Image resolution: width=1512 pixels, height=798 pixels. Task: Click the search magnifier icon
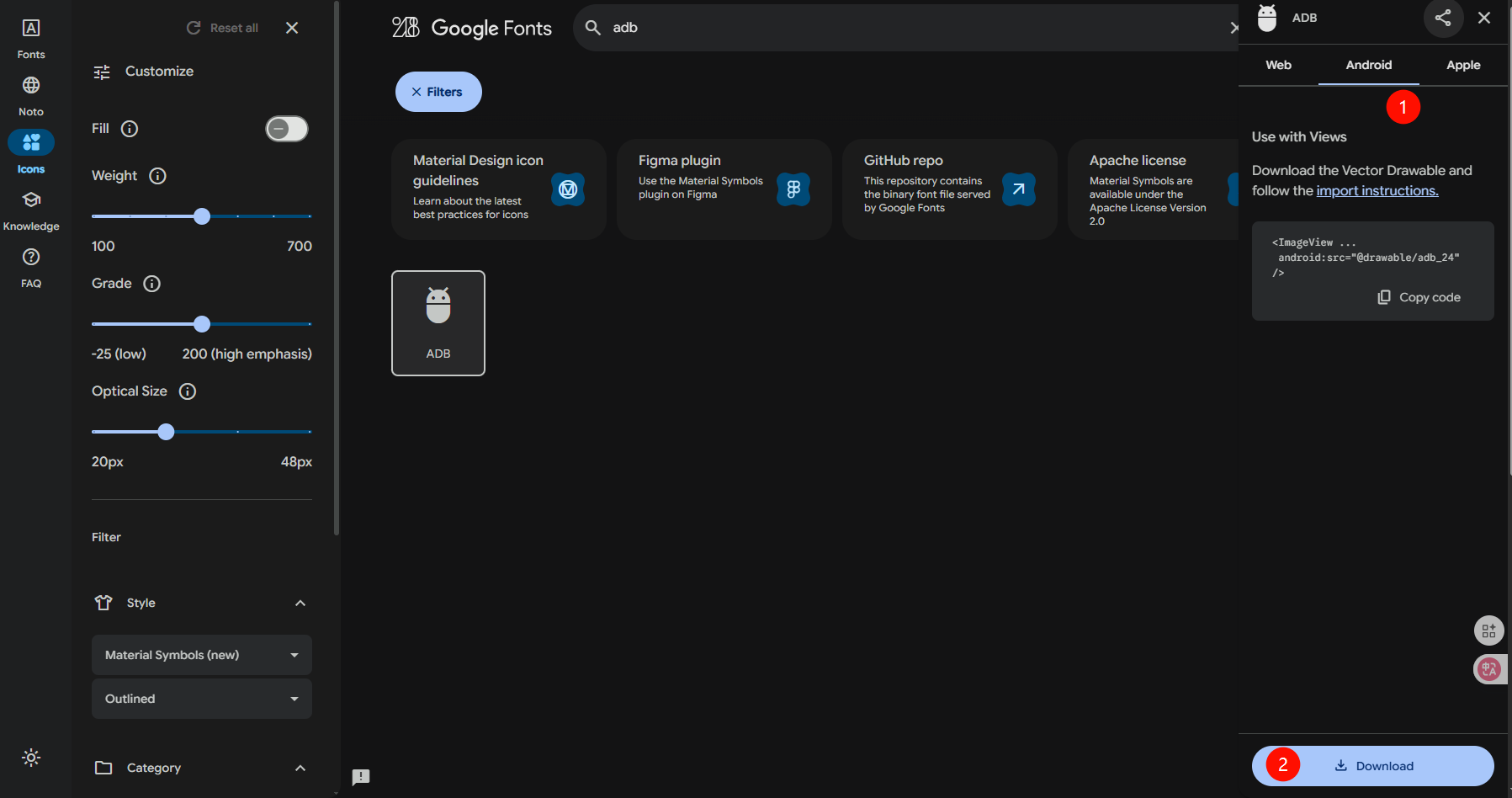tap(593, 28)
